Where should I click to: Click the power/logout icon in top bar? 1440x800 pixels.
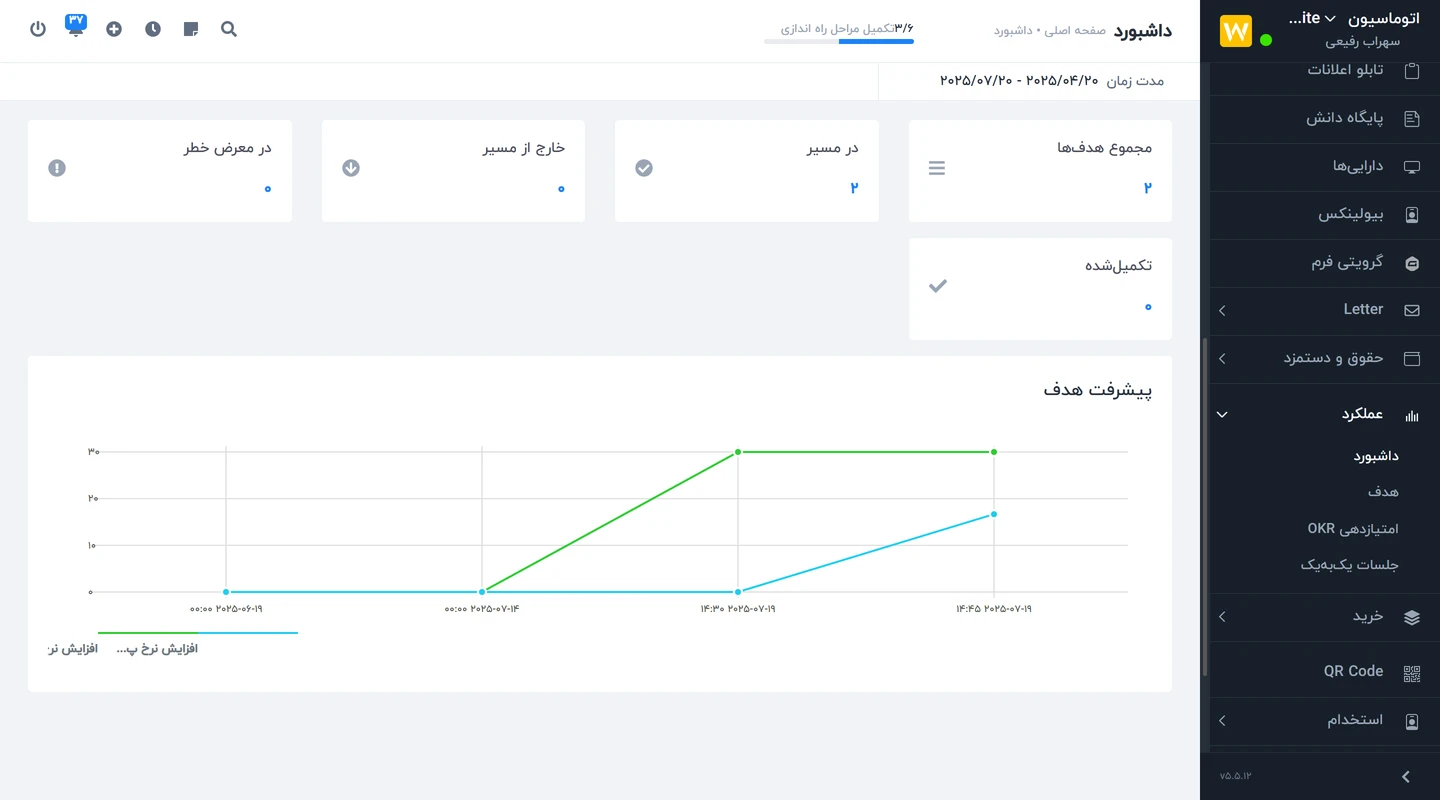pyautogui.click(x=38, y=29)
